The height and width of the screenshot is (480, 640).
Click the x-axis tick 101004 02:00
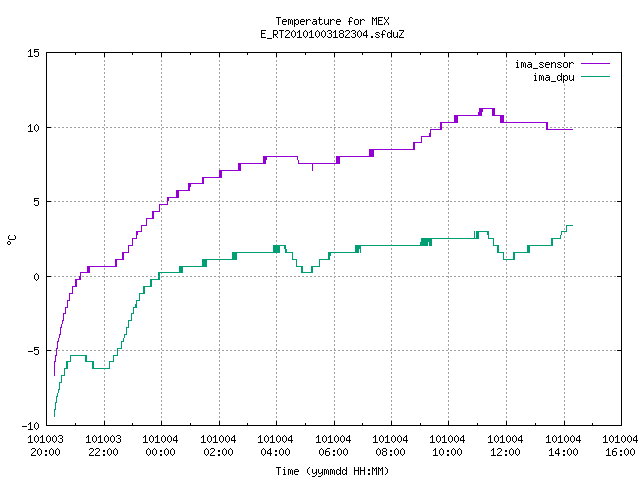coord(218,446)
